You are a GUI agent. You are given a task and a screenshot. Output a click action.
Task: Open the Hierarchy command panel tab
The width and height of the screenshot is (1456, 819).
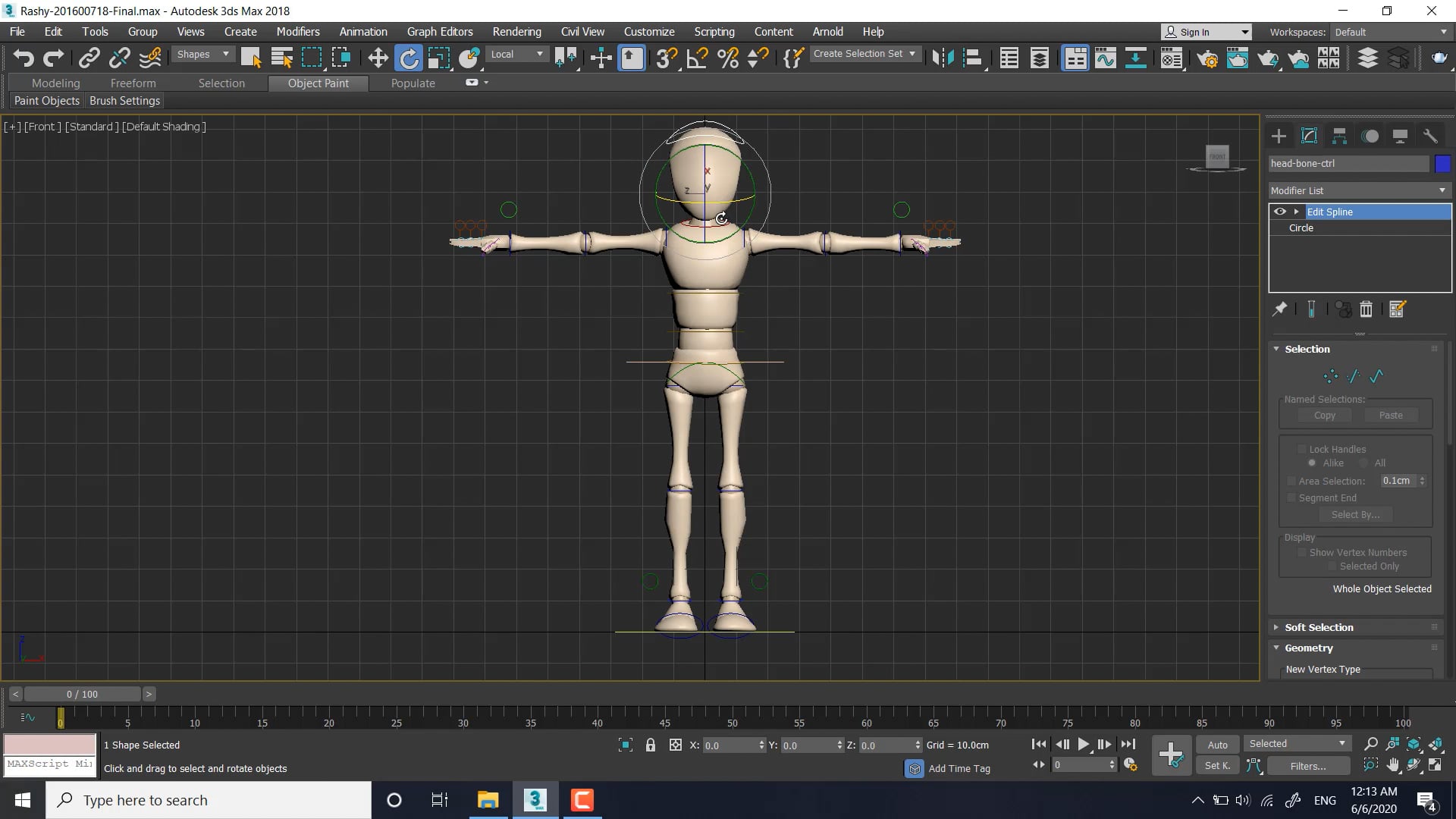click(x=1339, y=136)
